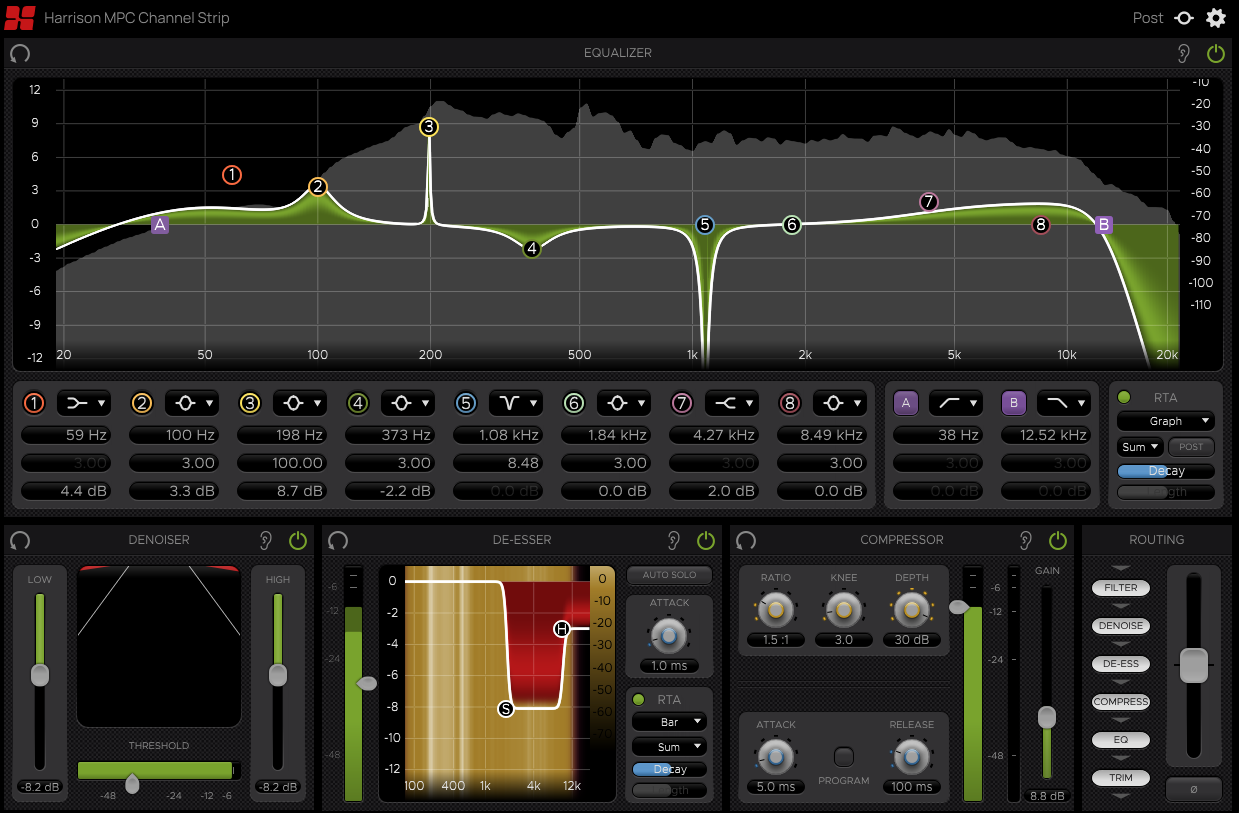
Task: Select EQ node 5 notch on graph
Action: pos(705,225)
